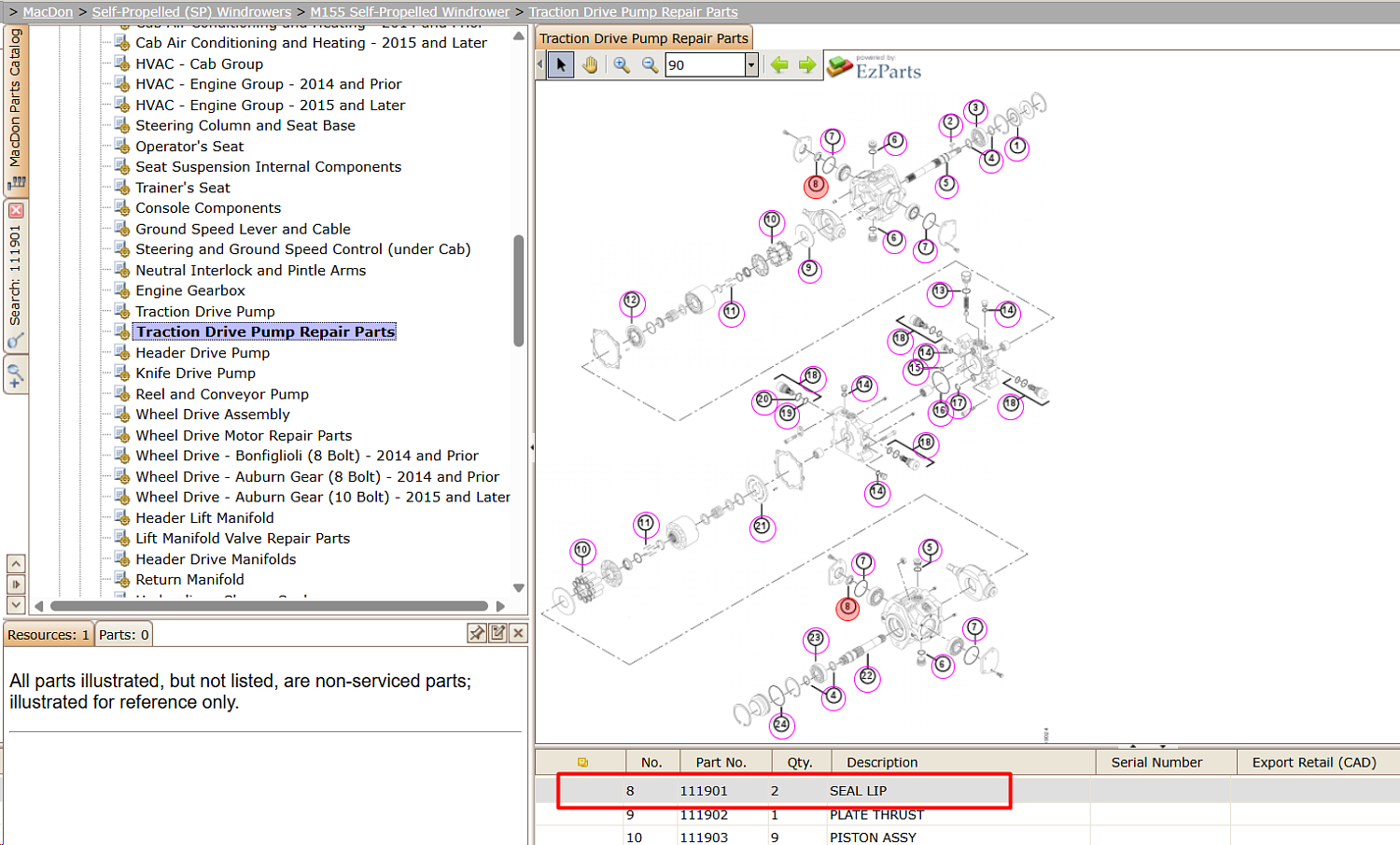The width and height of the screenshot is (1400, 845).
Task: Click the red highlighted callout 8 near top of diagram
Action: 816,185
